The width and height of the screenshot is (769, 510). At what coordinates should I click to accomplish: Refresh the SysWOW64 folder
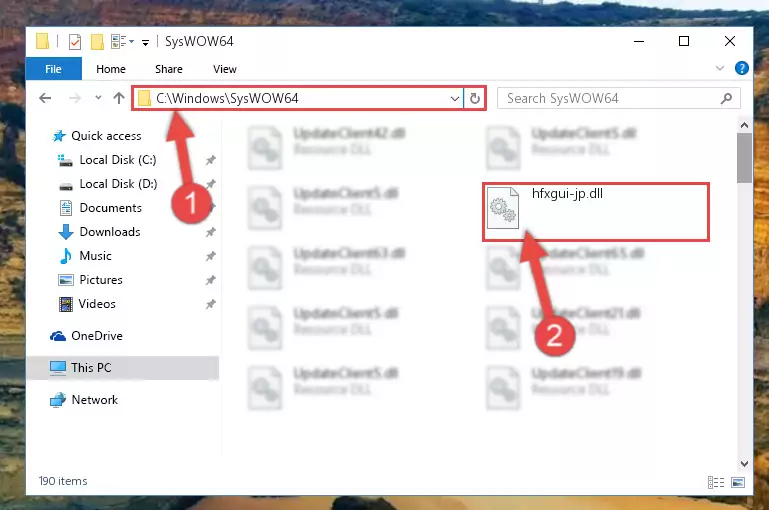click(x=474, y=99)
